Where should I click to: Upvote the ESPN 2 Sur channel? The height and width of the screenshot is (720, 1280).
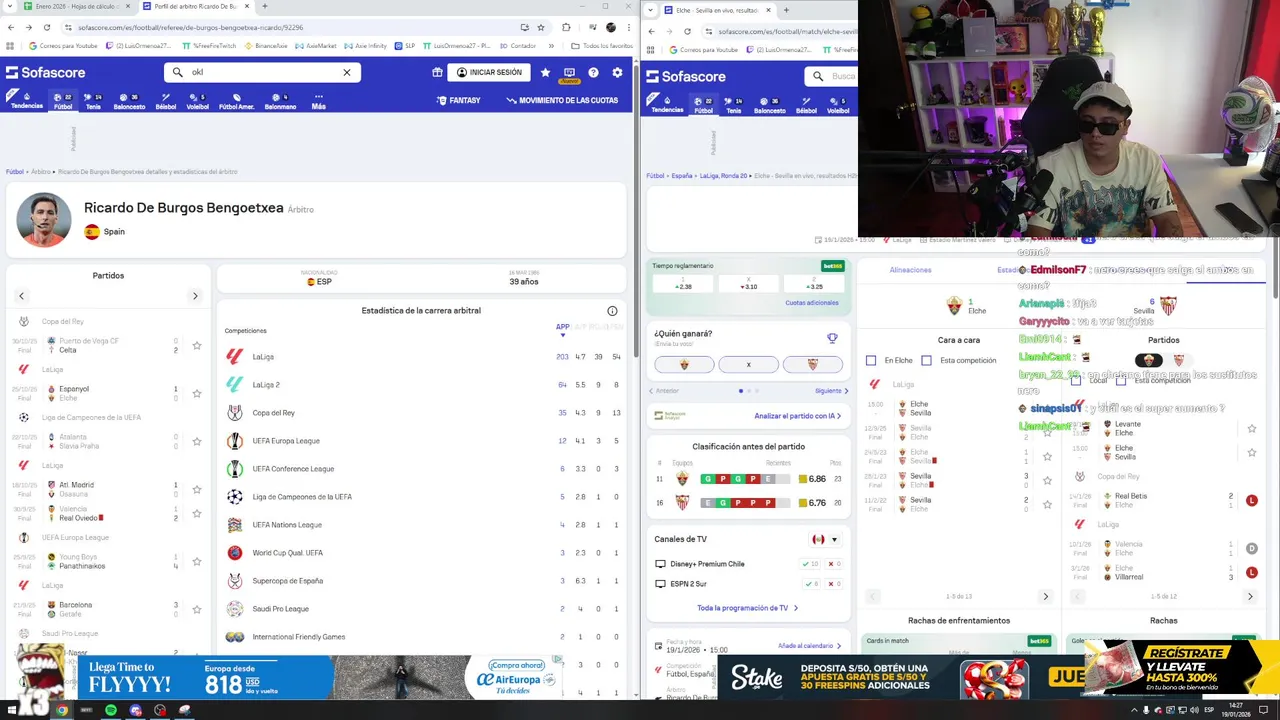[x=811, y=584]
